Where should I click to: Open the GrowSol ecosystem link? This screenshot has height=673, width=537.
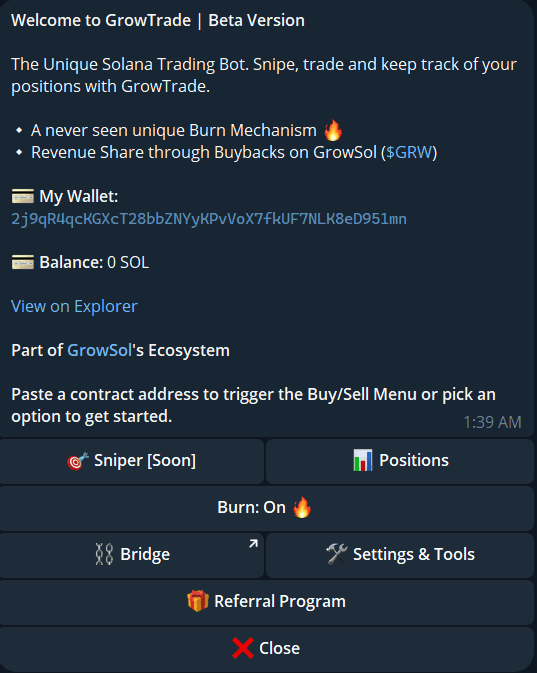[99, 350]
